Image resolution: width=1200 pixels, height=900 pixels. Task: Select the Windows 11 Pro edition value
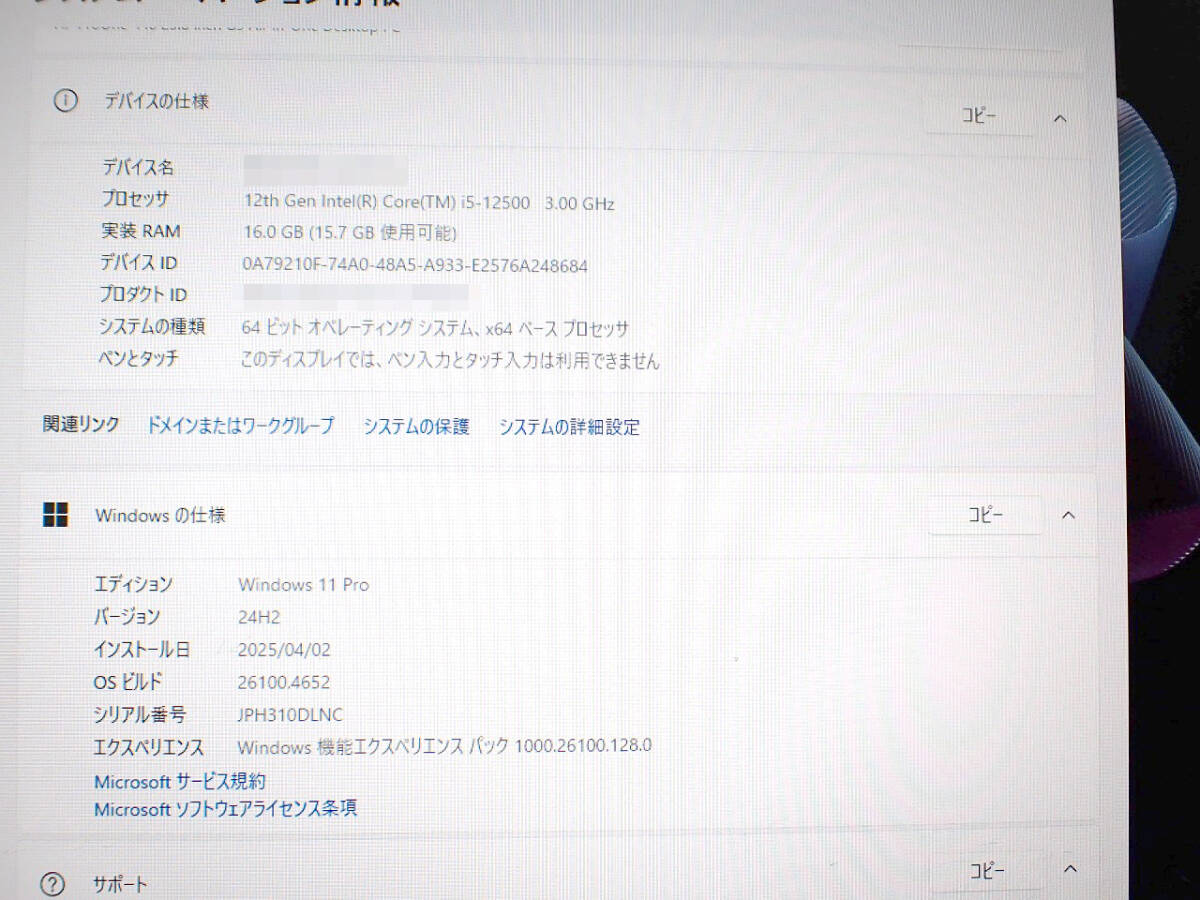click(x=304, y=584)
